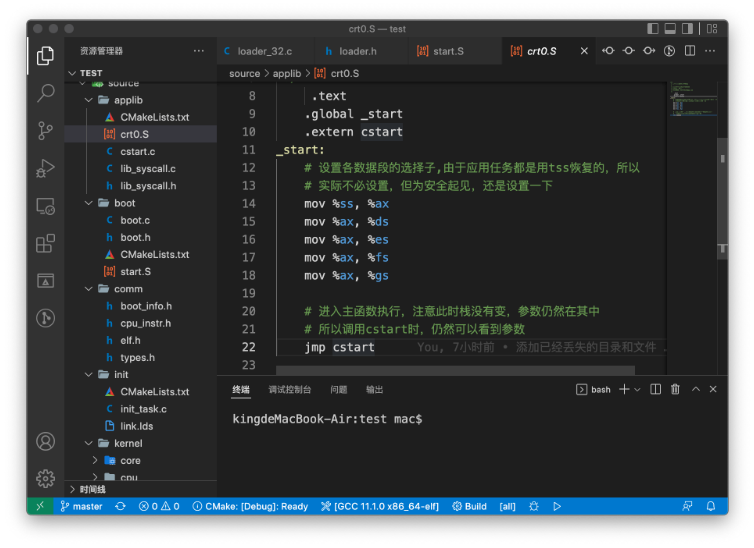Open Run and Debug view
This screenshot has width=754, height=548.
click(x=45, y=168)
